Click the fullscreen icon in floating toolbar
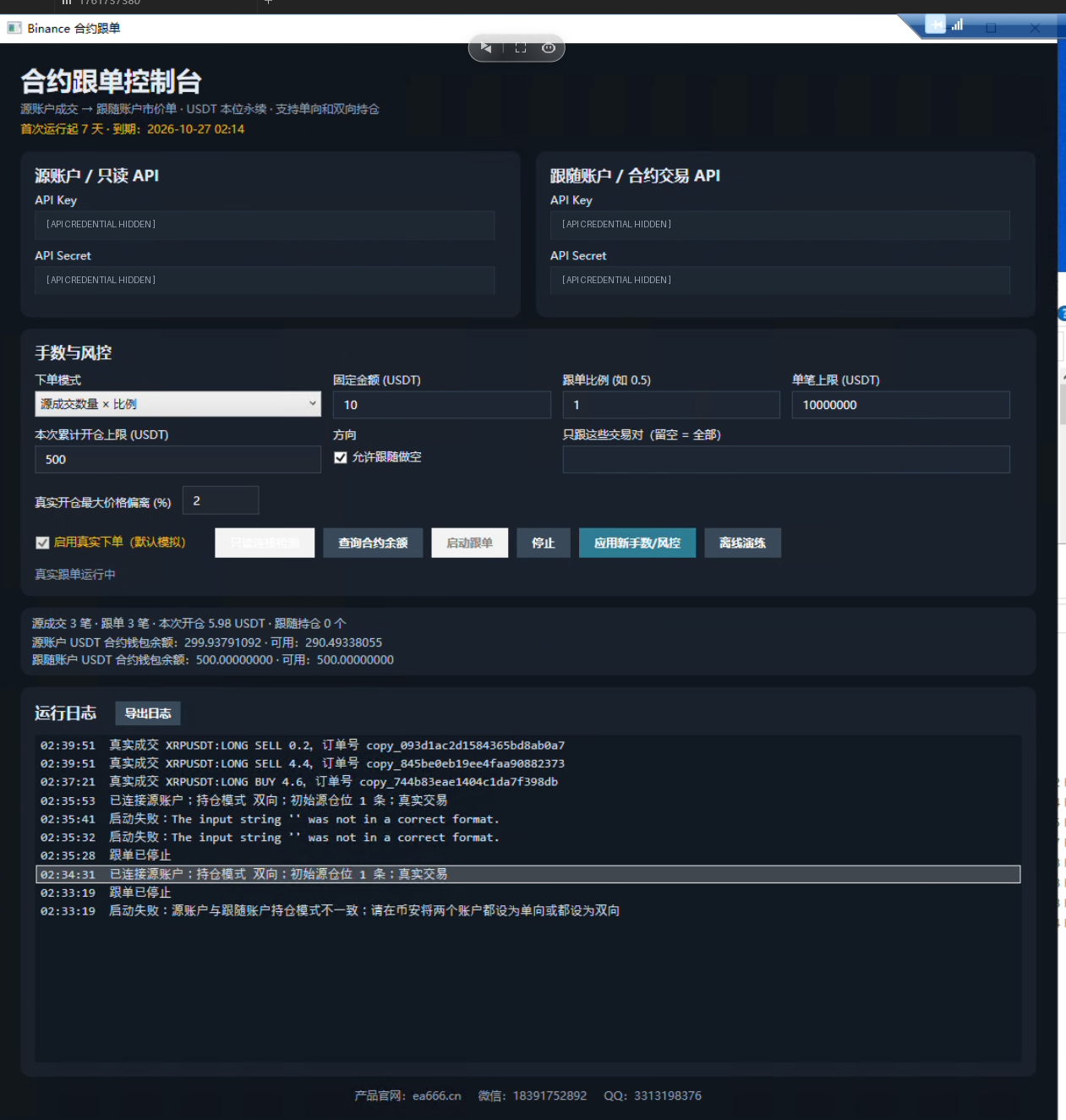Image resolution: width=1066 pixels, height=1120 pixels. [521, 48]
